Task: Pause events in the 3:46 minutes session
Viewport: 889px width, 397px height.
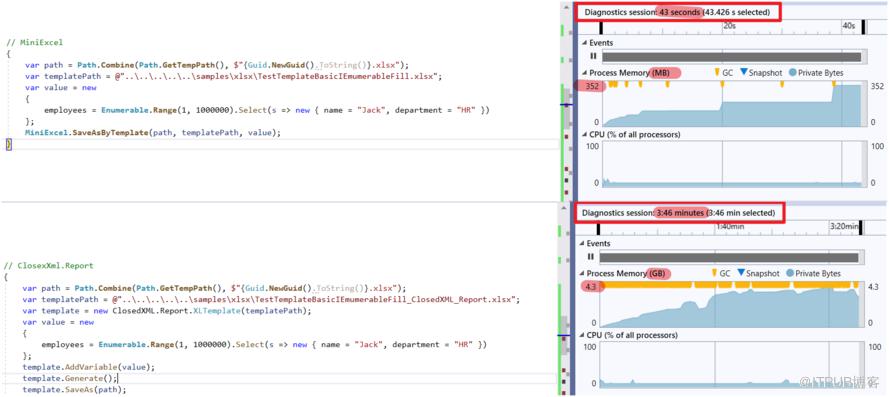Action: [591, 257]
